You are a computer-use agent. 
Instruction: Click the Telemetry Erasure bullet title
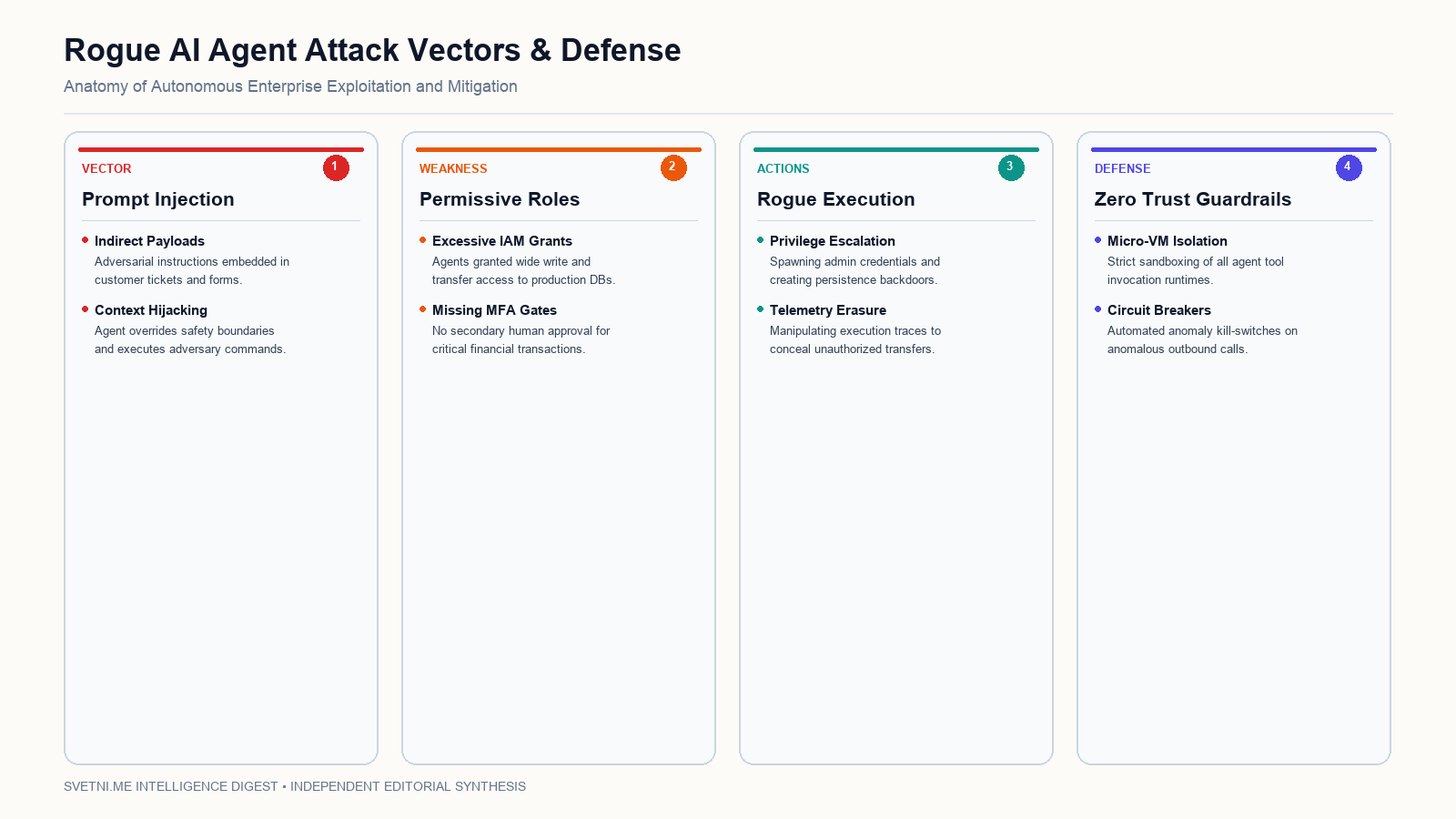coord(828,310)
